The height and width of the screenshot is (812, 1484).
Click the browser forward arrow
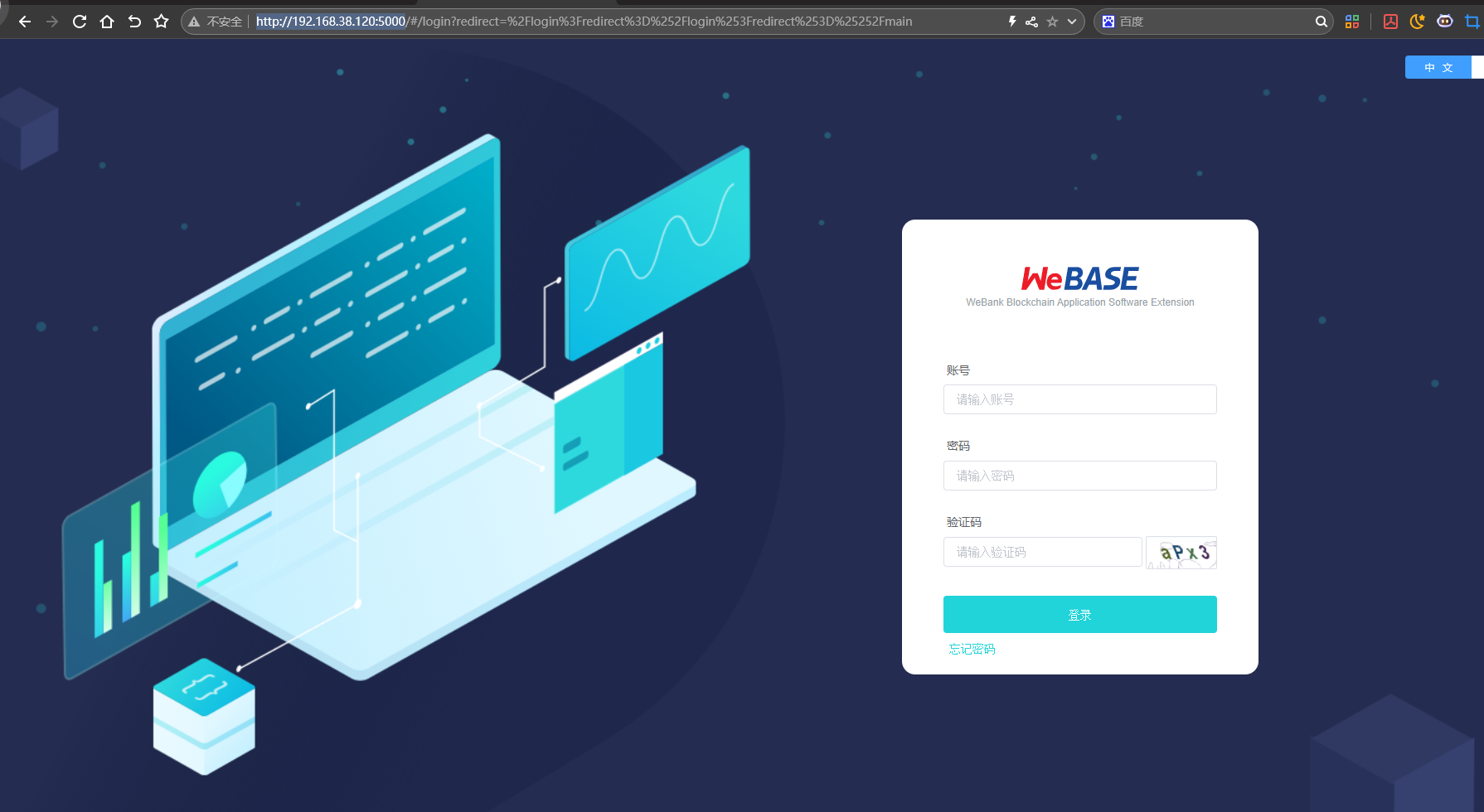[x=52, y=22]
